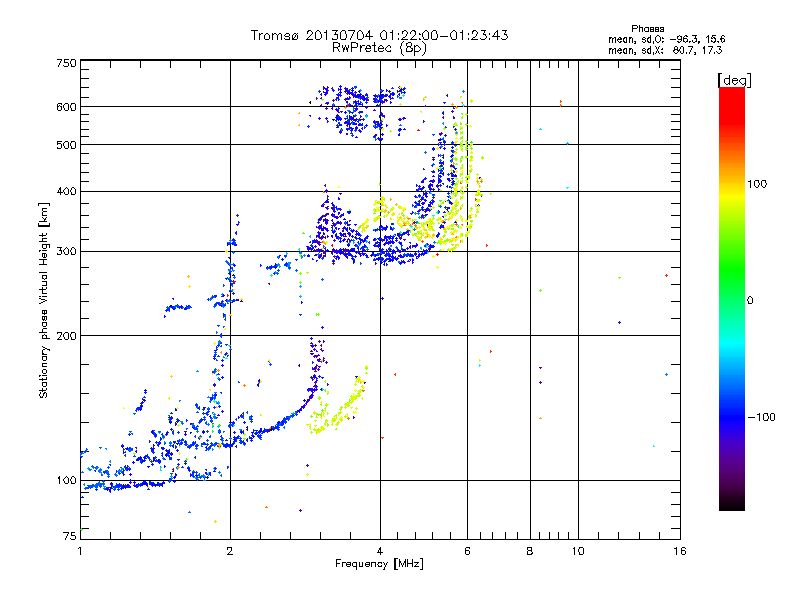Click the x-axis tick label '8'

point(530,551)
